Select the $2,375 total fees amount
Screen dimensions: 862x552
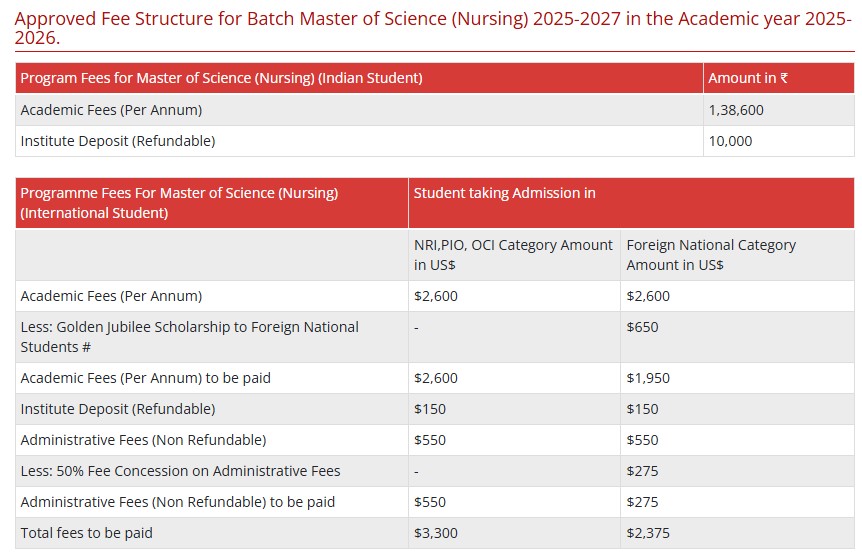[648, 533]
